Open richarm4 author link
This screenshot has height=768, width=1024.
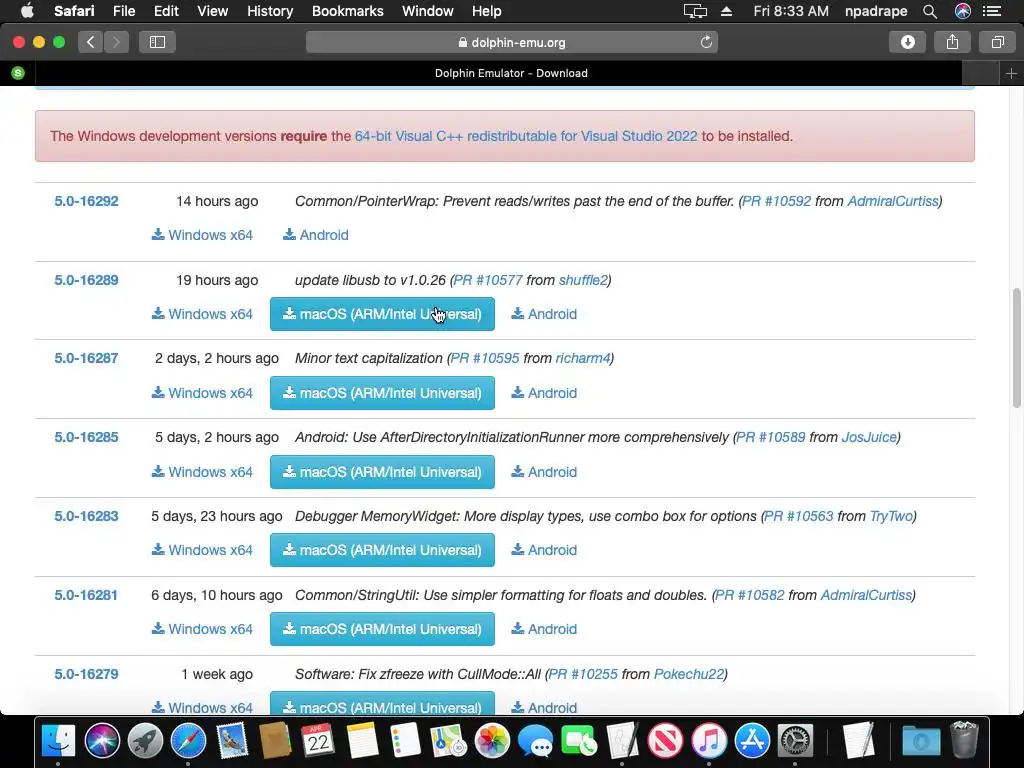click(x=583, y=358)
